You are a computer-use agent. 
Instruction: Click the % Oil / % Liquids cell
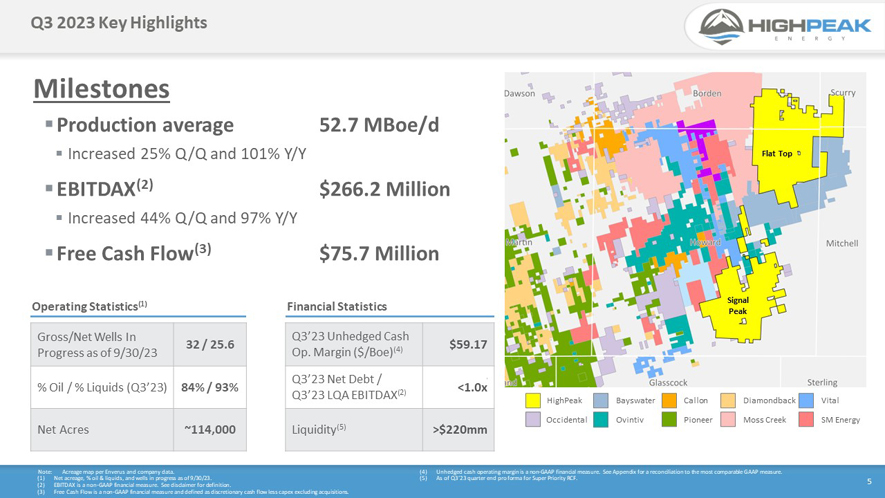tap(102, 387)
